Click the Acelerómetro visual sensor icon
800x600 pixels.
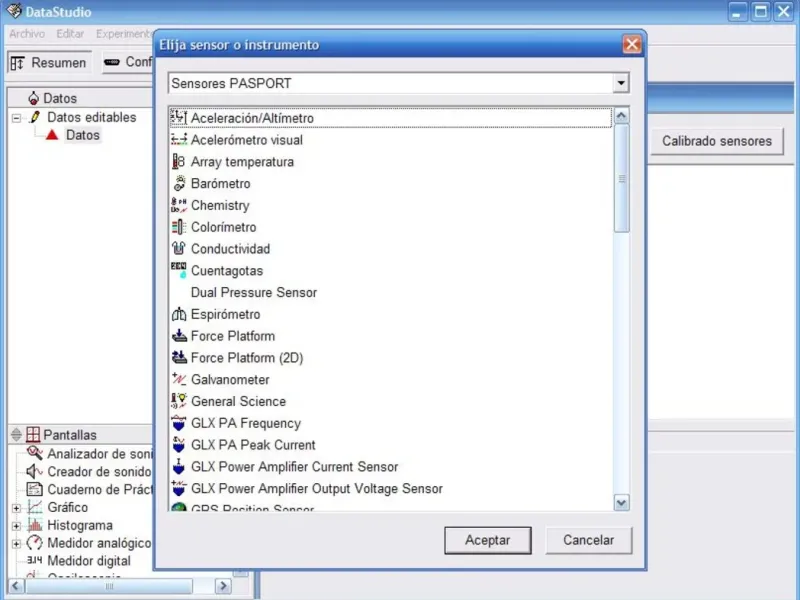[179, 140]
